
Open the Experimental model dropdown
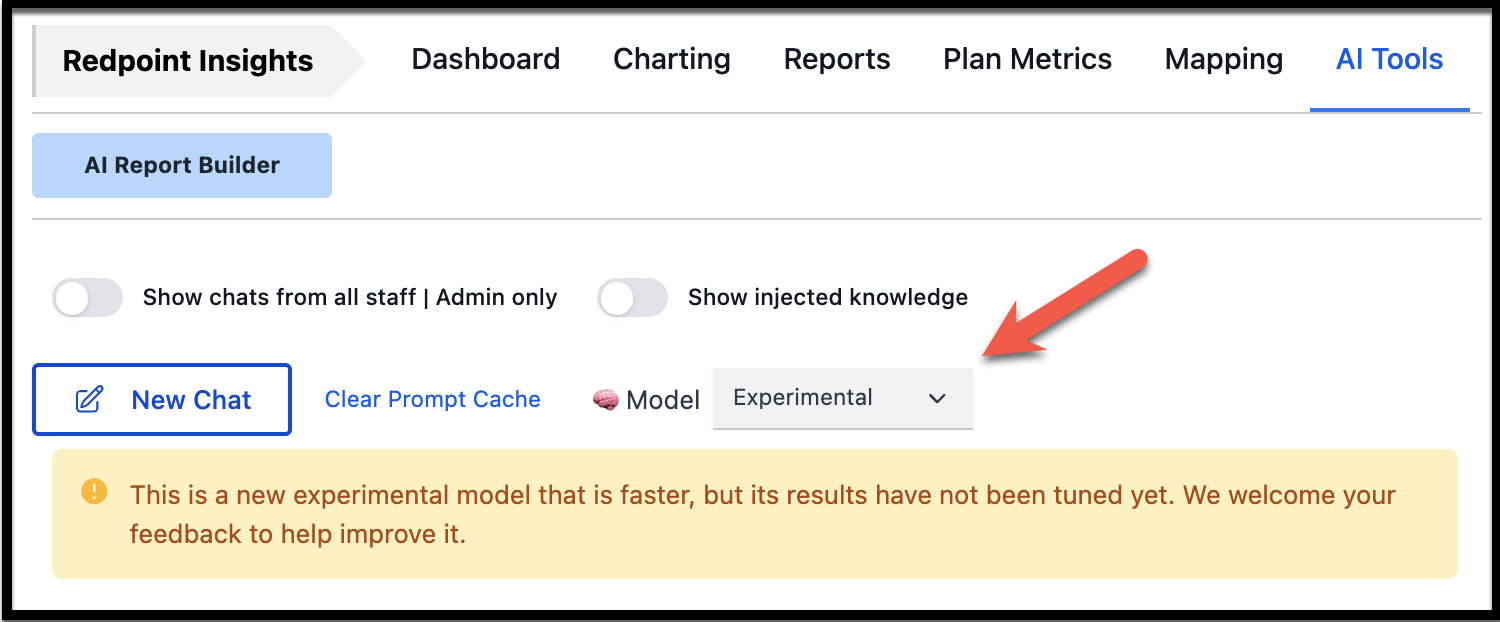pos(841,398)
